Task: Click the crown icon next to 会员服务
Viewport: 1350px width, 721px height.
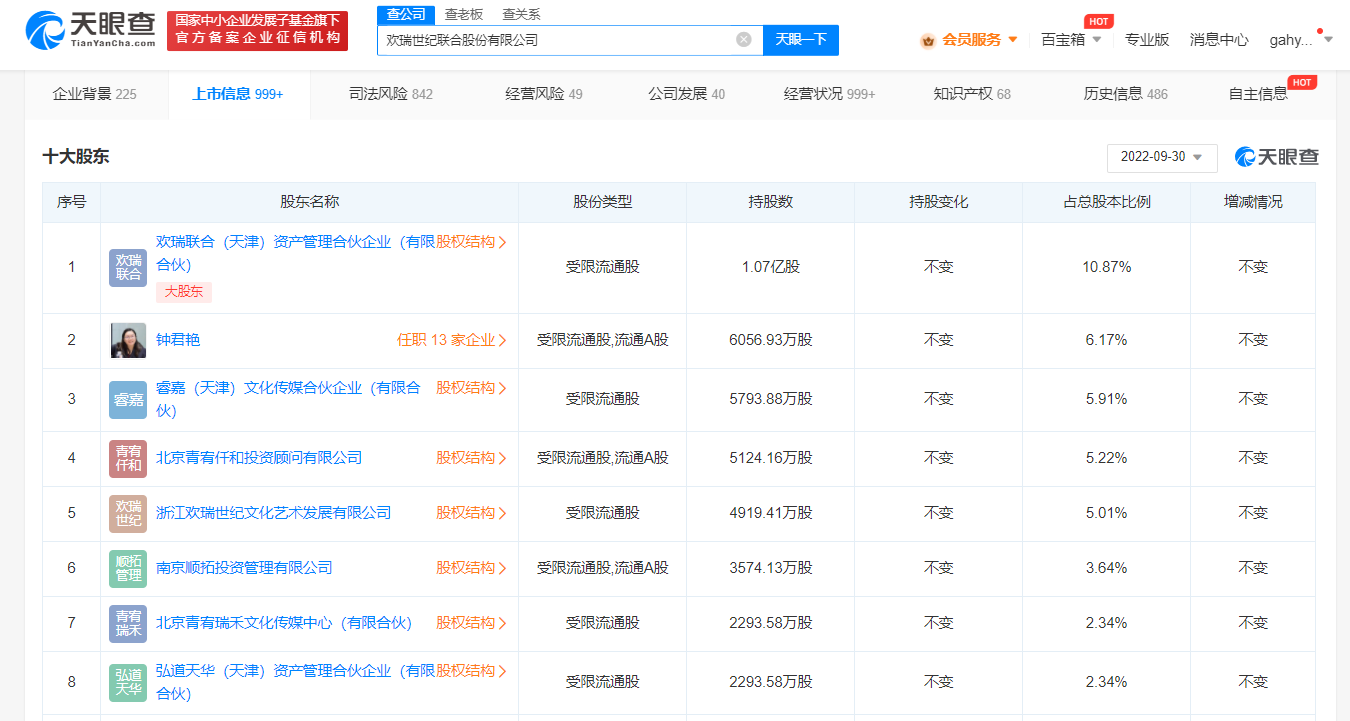Action: point(926,40)
